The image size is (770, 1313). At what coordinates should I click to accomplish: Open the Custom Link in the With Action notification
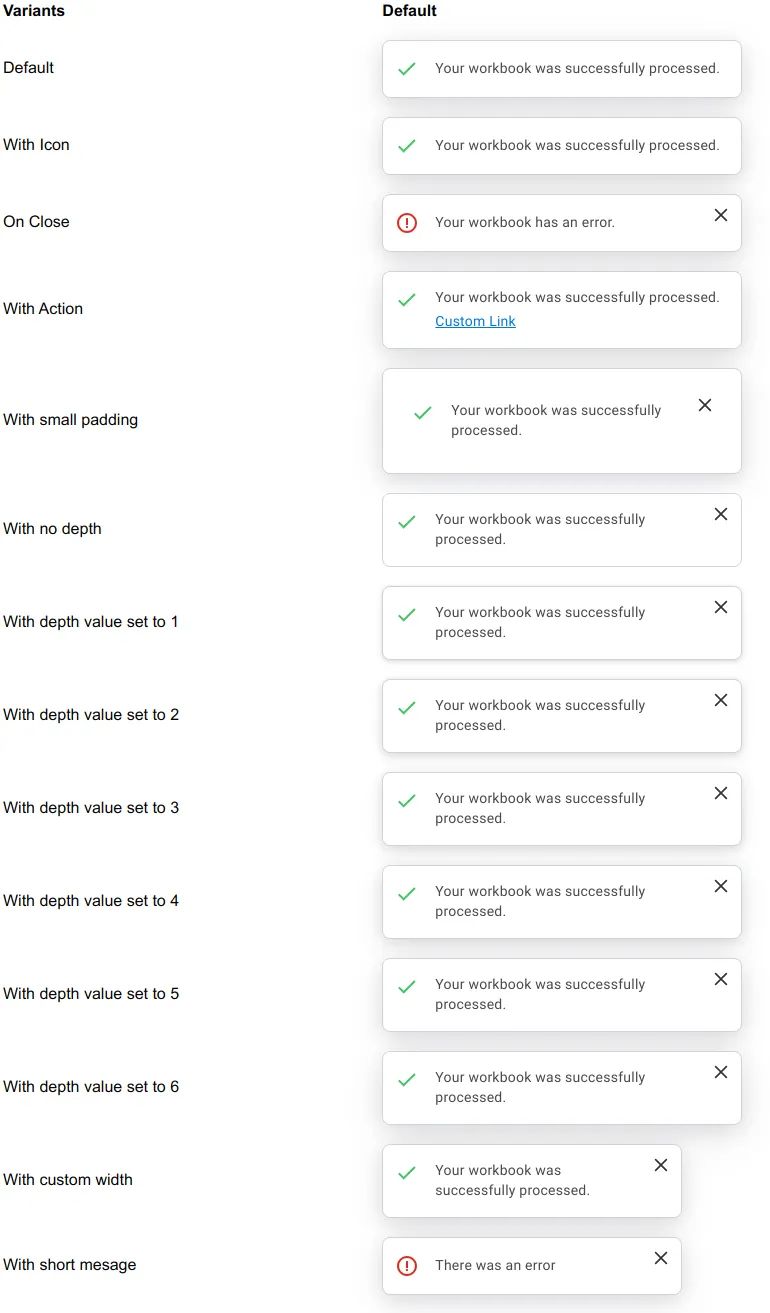pyautogui.click(x=475, y=321)
